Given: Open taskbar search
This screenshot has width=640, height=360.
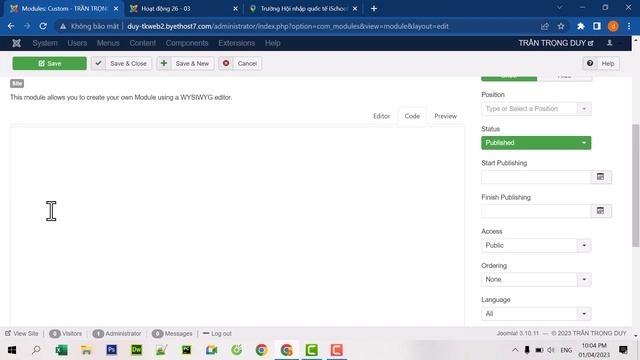Looking at the screenshot, I should (36, 350).
